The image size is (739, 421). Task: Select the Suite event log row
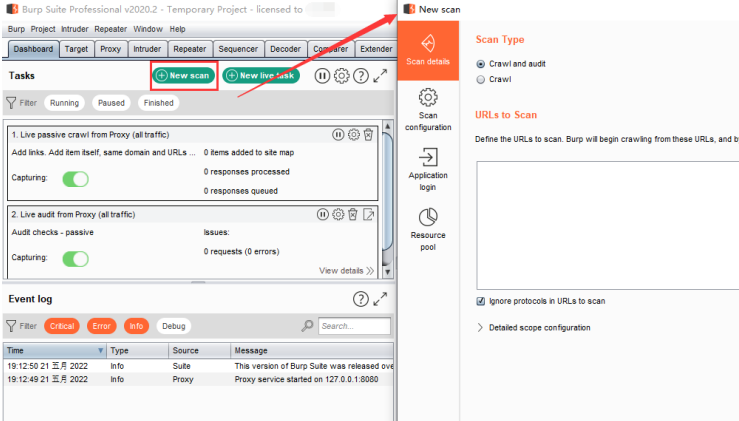click(198, 366)
